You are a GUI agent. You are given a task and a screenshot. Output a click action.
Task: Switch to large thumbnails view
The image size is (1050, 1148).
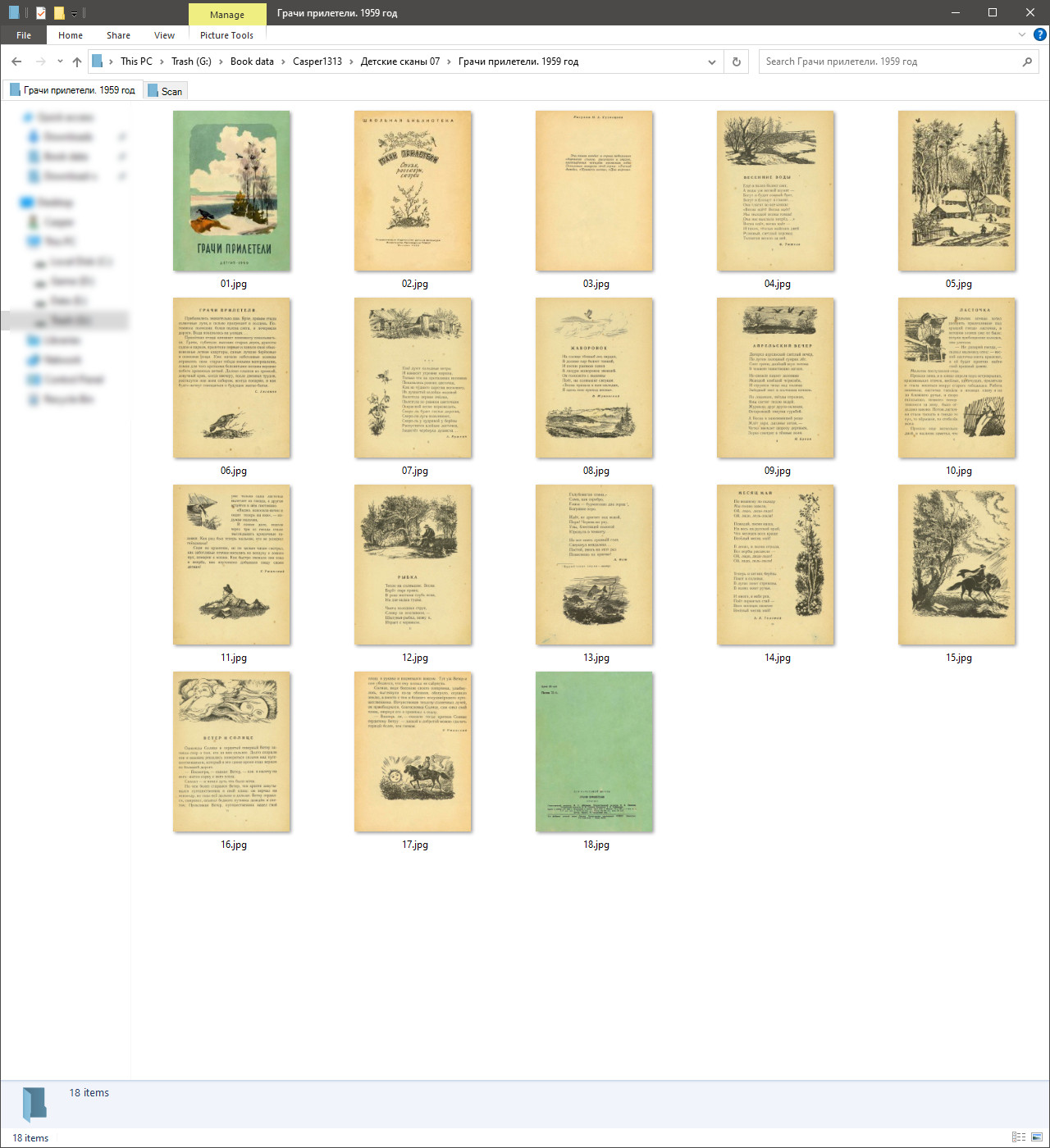(x=1037, y=1137)
